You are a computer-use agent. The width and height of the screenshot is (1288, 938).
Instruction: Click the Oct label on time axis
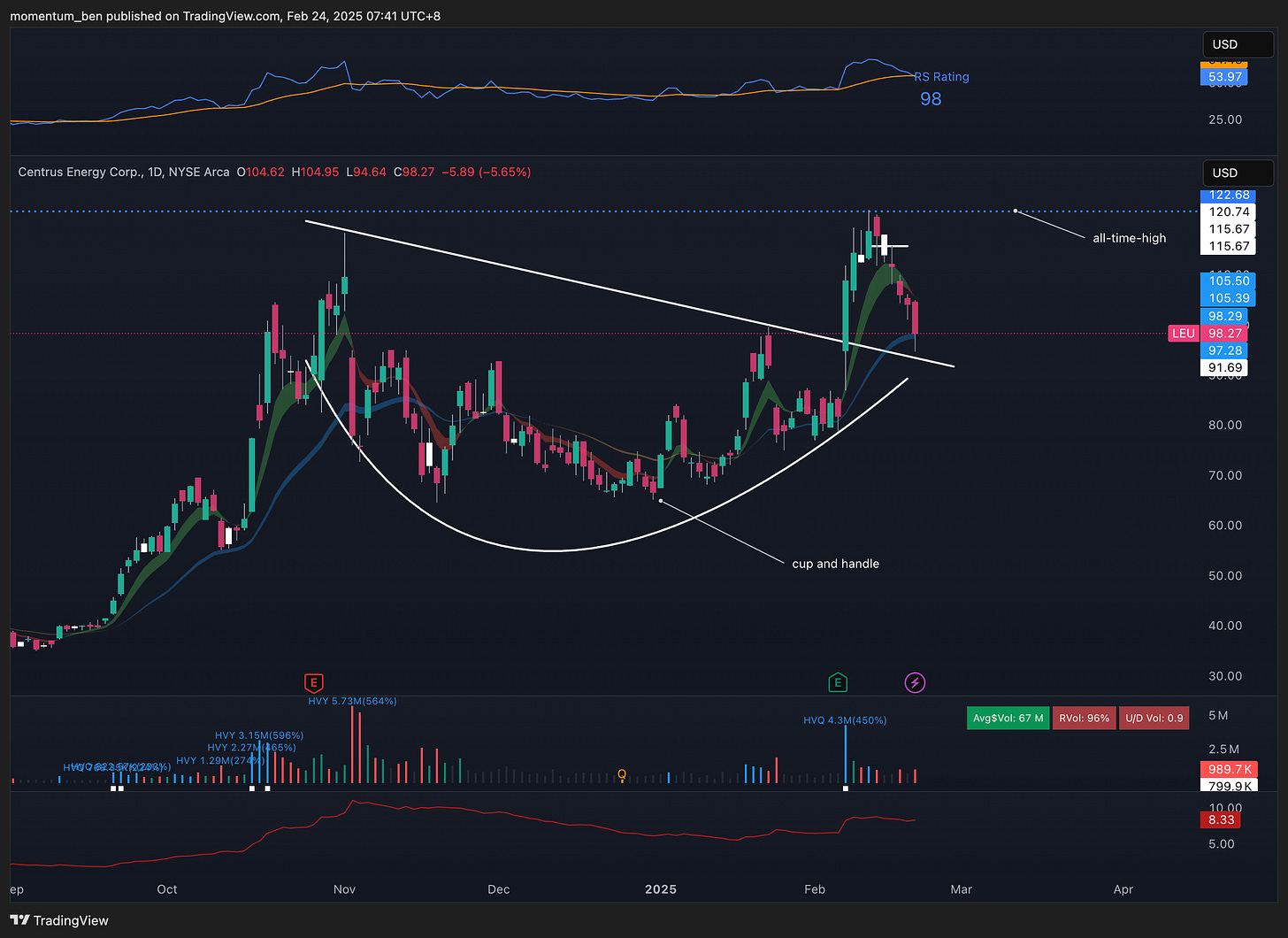click(x=167, y=889)
